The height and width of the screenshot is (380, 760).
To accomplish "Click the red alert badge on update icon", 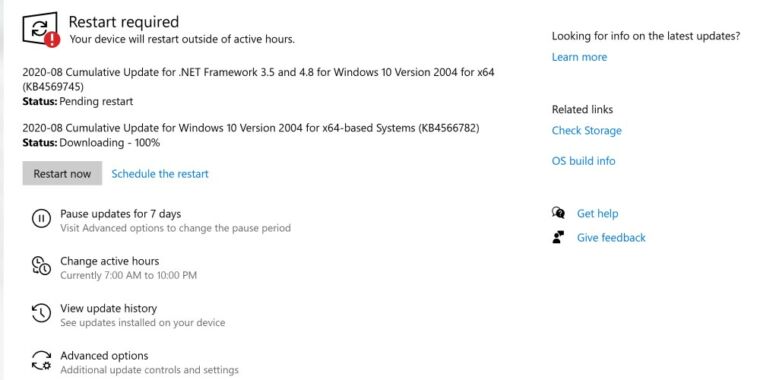I will click(x=52, y=39).
